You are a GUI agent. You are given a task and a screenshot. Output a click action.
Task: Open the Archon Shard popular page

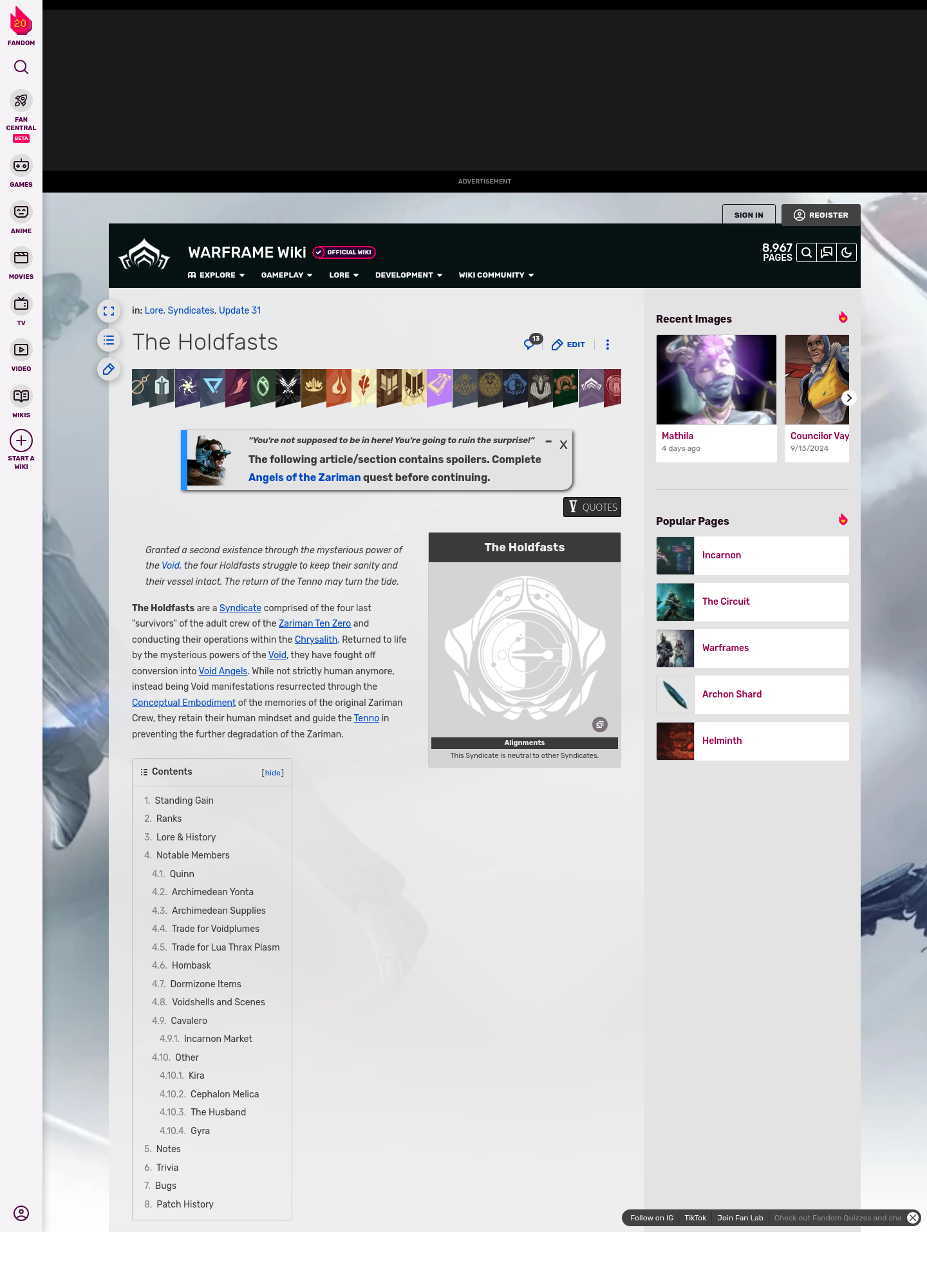coord(753,695)
